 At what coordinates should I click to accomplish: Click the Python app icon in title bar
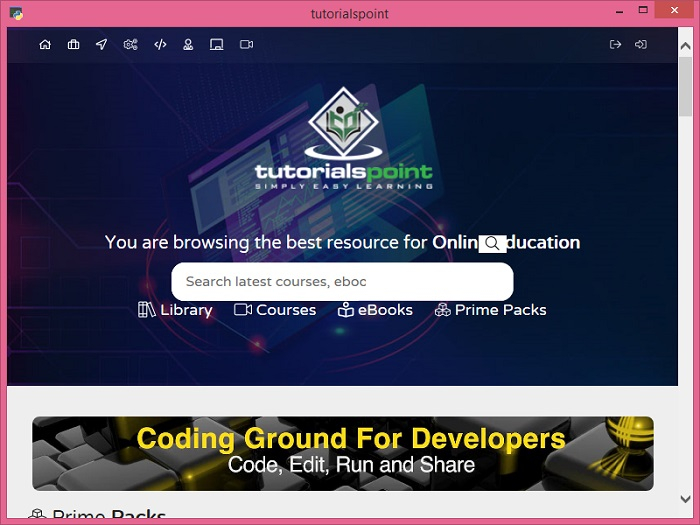click(x=16, y=13)
